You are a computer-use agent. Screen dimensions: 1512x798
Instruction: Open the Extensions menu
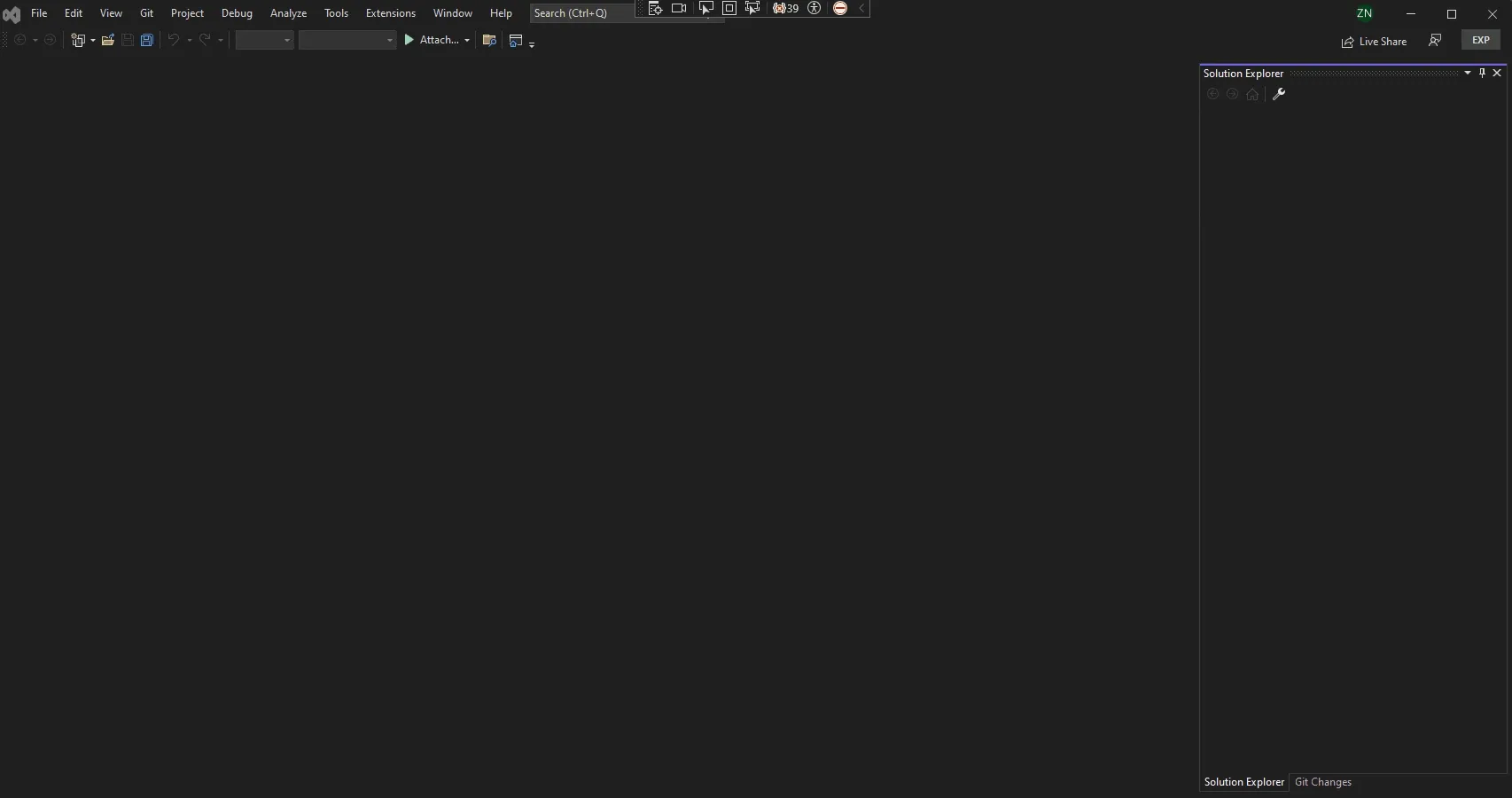[x=390, y=13]
